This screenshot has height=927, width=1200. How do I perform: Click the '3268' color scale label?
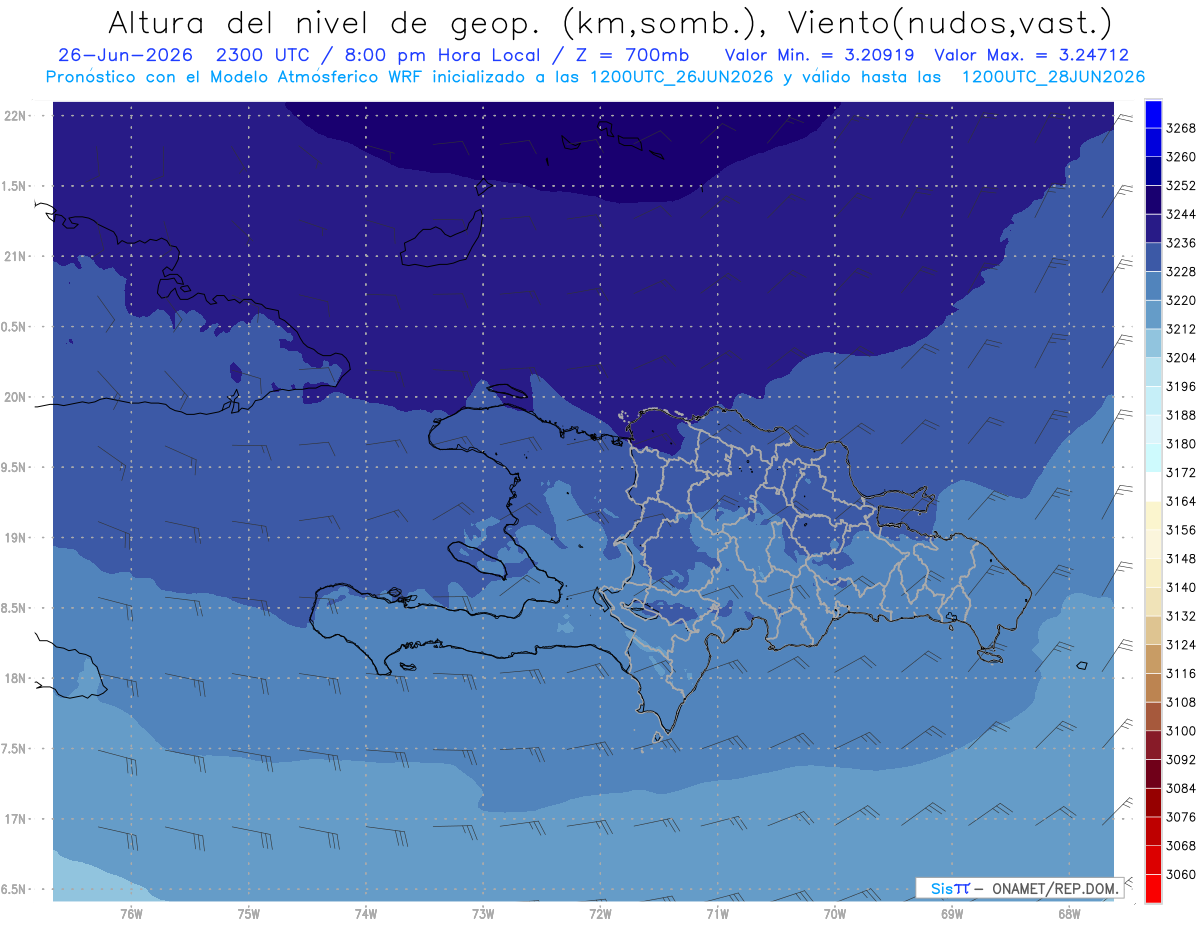pyautogui.click(x=1181, y=128)
